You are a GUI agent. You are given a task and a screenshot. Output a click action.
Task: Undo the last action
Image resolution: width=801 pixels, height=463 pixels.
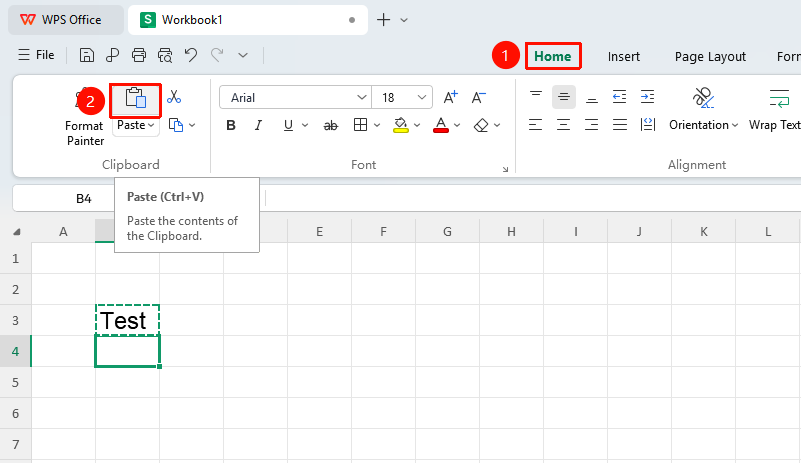coord(191,55)
